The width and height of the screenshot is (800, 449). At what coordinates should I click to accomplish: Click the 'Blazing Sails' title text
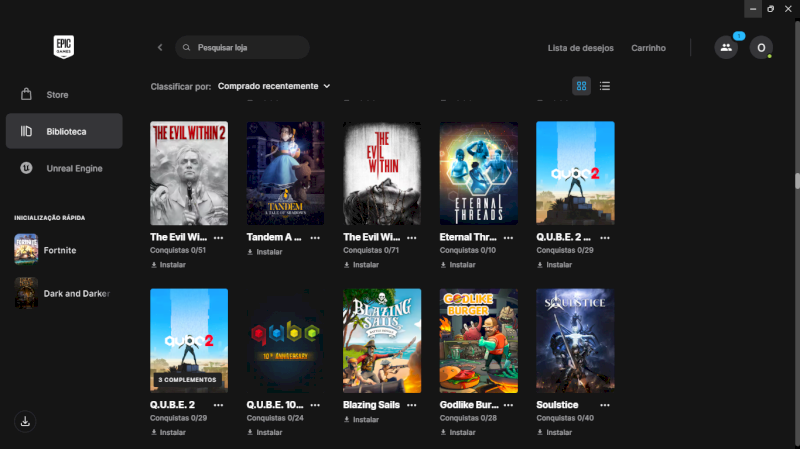point(371,405)
